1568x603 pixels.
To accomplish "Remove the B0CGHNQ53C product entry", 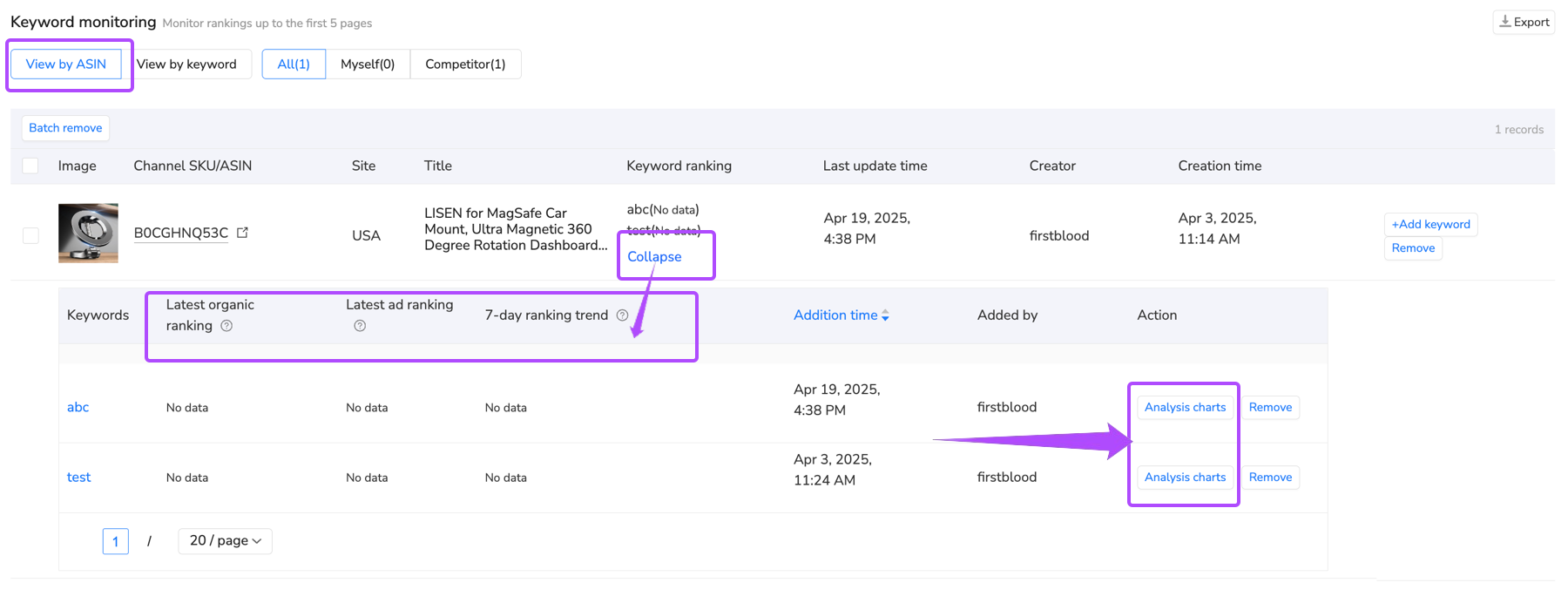I will click(x=1413, y=248).
